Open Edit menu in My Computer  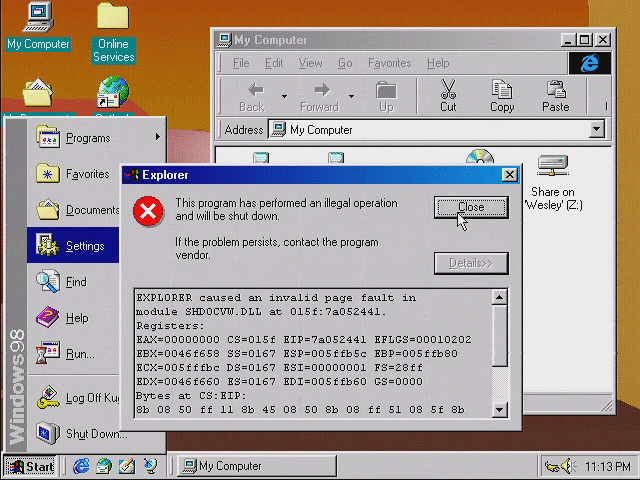tap(274, 63)
